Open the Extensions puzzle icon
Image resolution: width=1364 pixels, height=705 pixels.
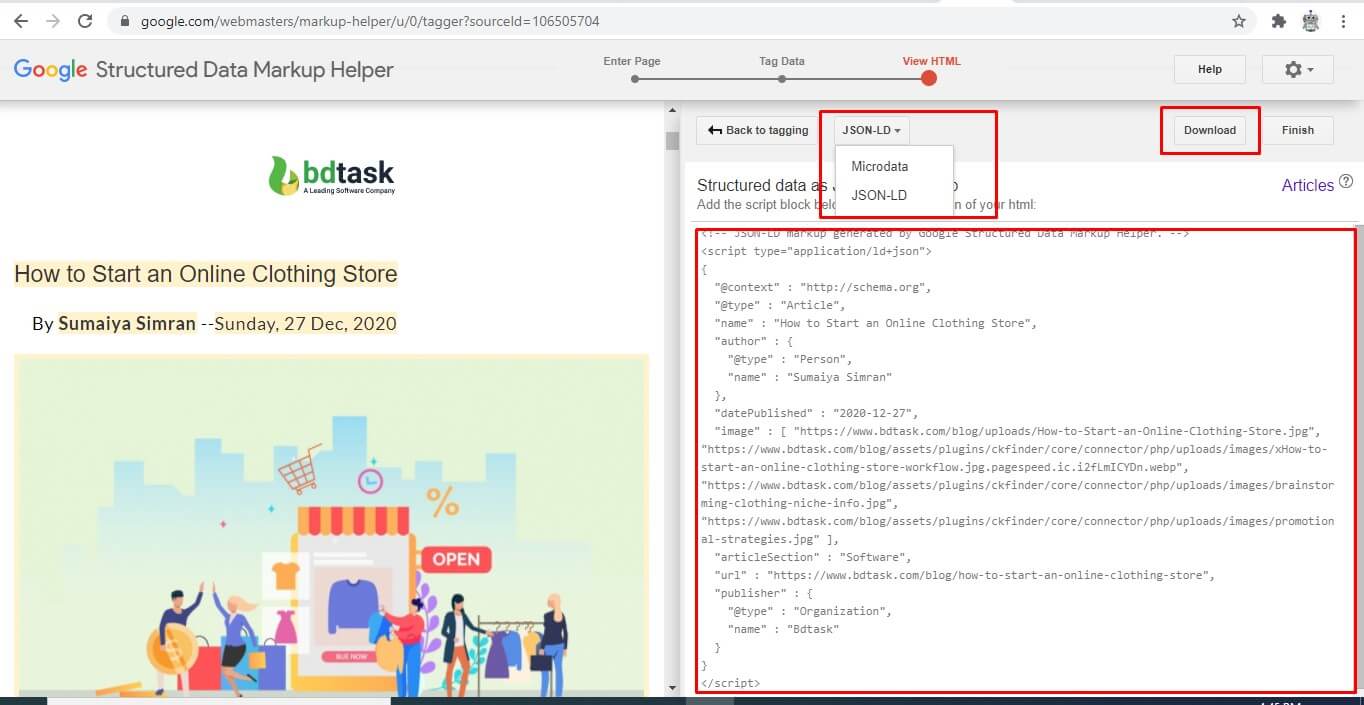1278,21
